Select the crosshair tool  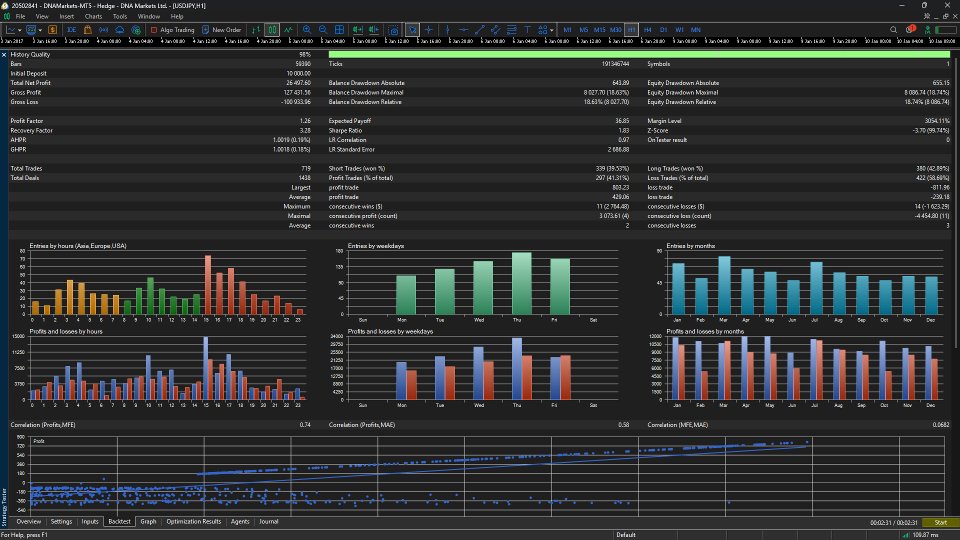[429, 29]
